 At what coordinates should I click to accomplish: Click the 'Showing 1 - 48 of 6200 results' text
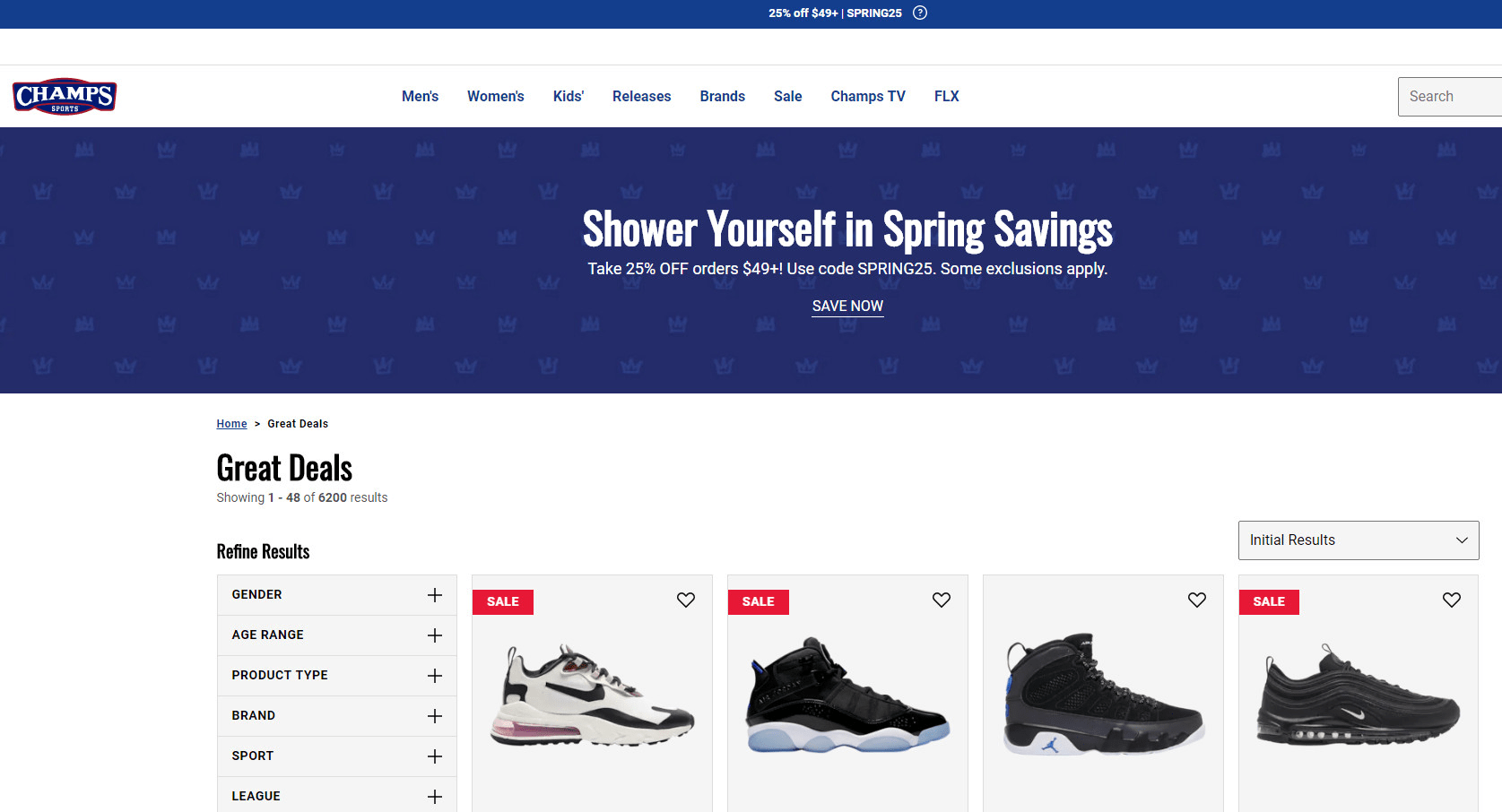pos(302,497)
